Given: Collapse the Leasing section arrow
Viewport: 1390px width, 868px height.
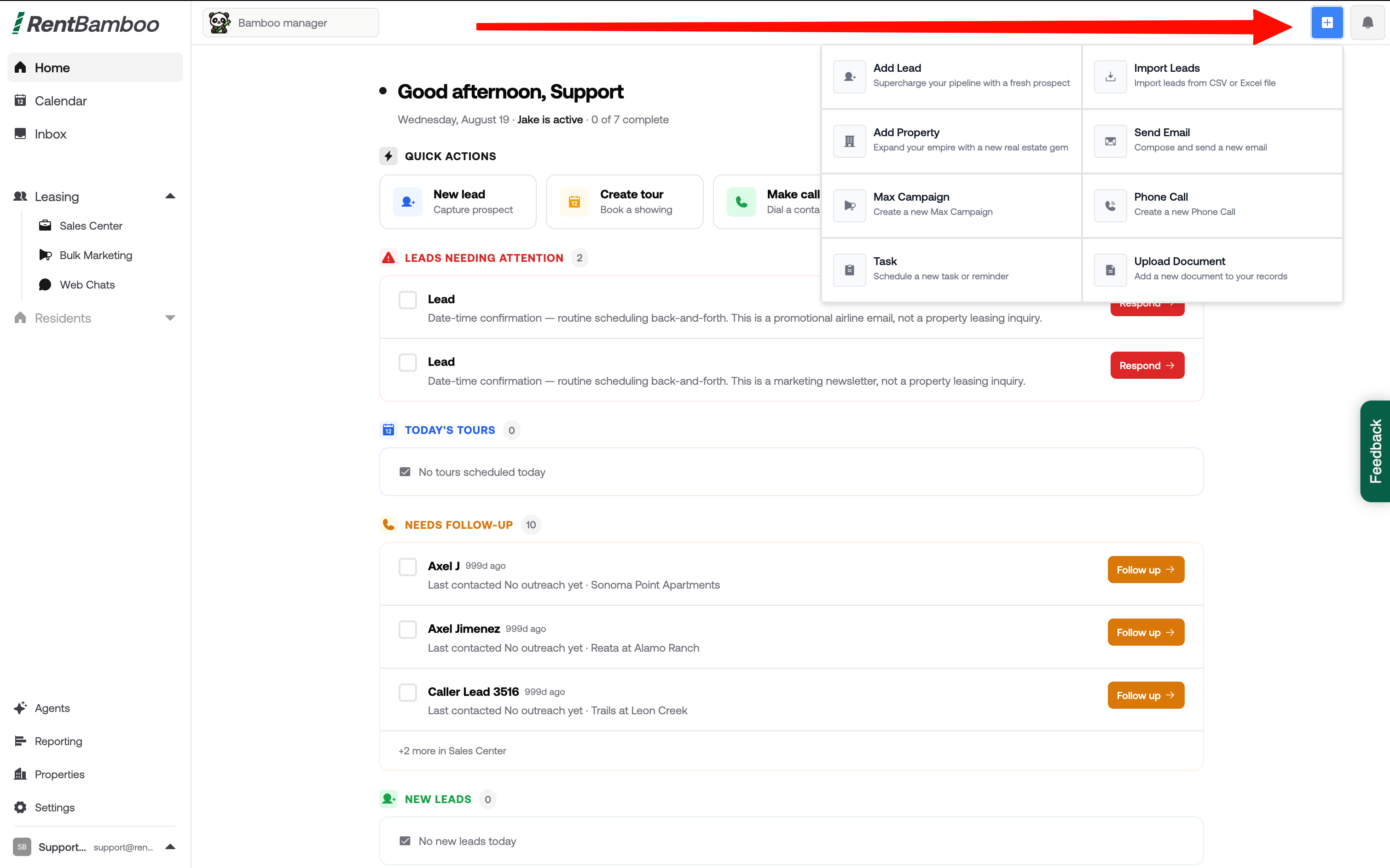Looking at the screenshot, I should pyautogui.click(x=170, y=197).
